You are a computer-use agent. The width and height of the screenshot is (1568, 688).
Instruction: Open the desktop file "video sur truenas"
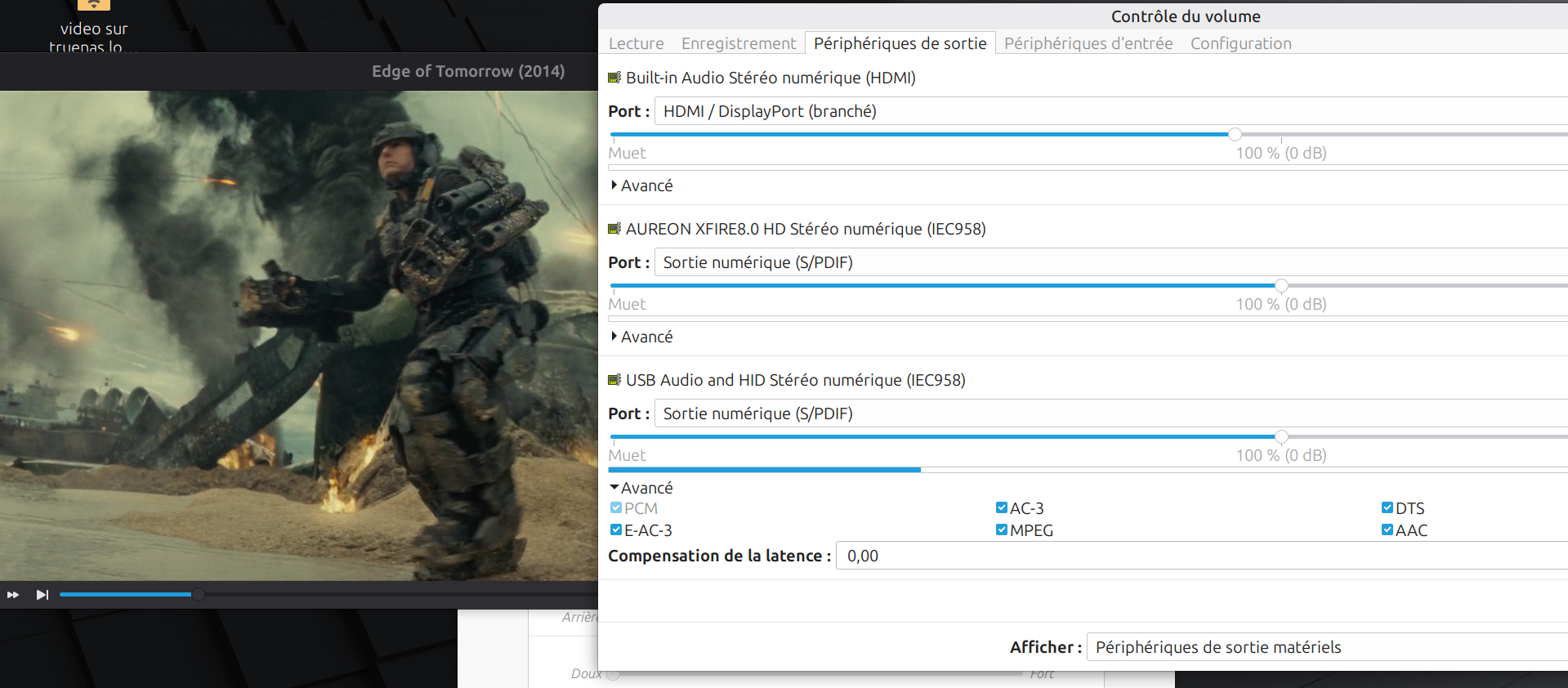(x=94, y=25)
